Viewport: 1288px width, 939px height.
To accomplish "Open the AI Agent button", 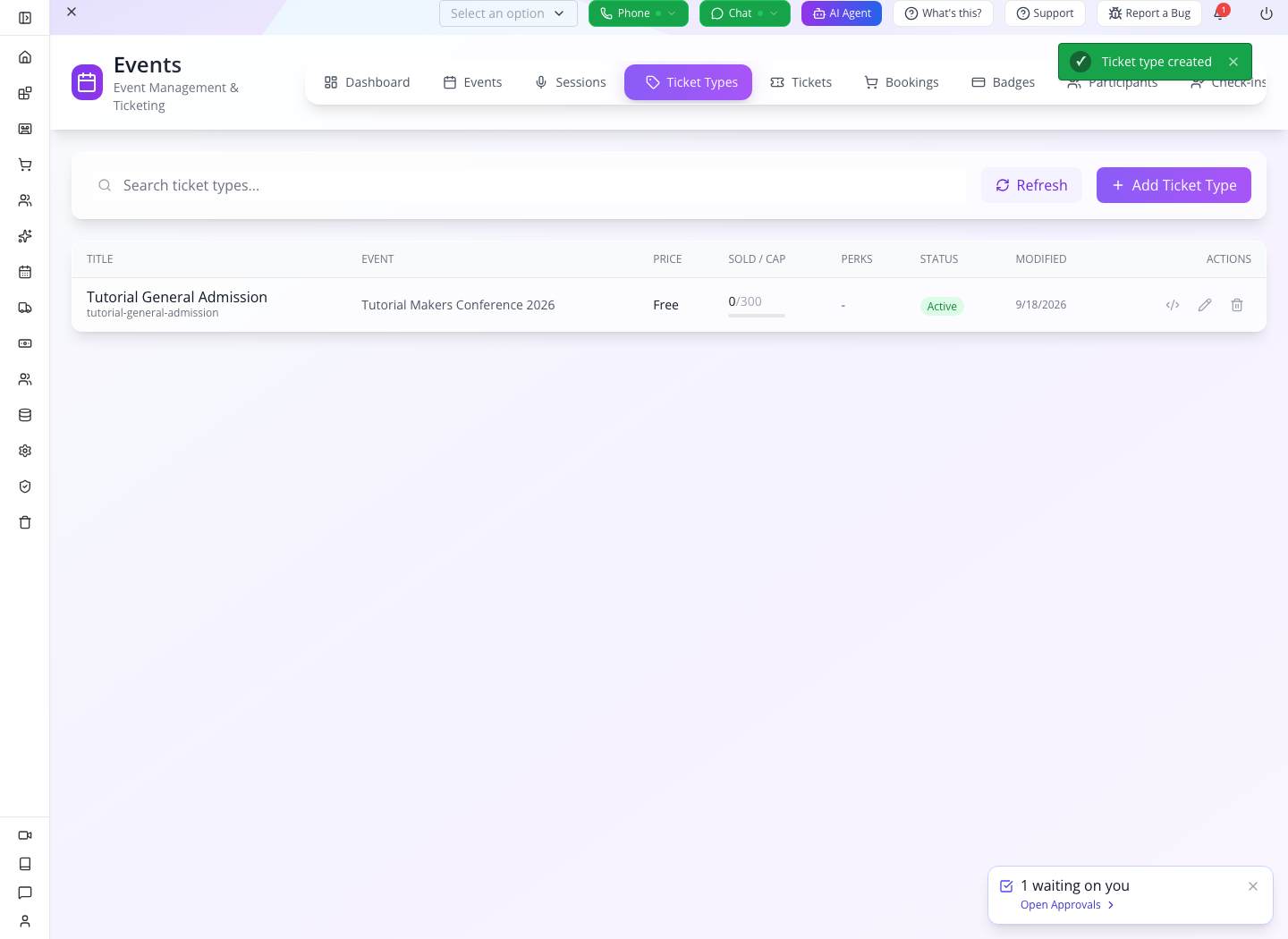I will pyautogui.click(x=842, y=13).
